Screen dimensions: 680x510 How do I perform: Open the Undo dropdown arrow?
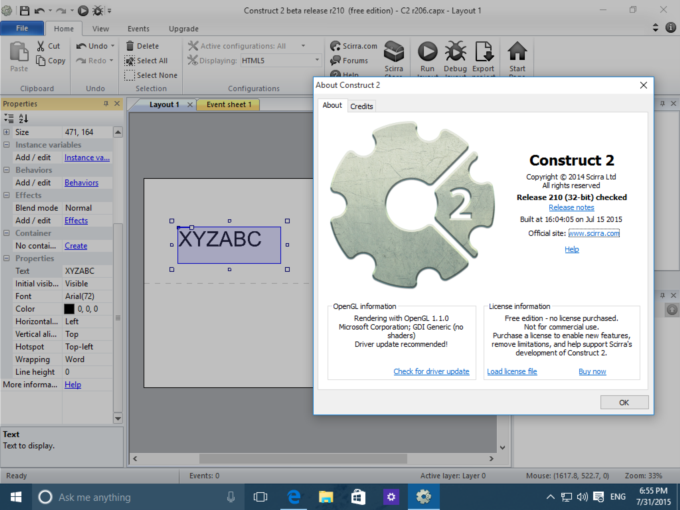point(112,46)
